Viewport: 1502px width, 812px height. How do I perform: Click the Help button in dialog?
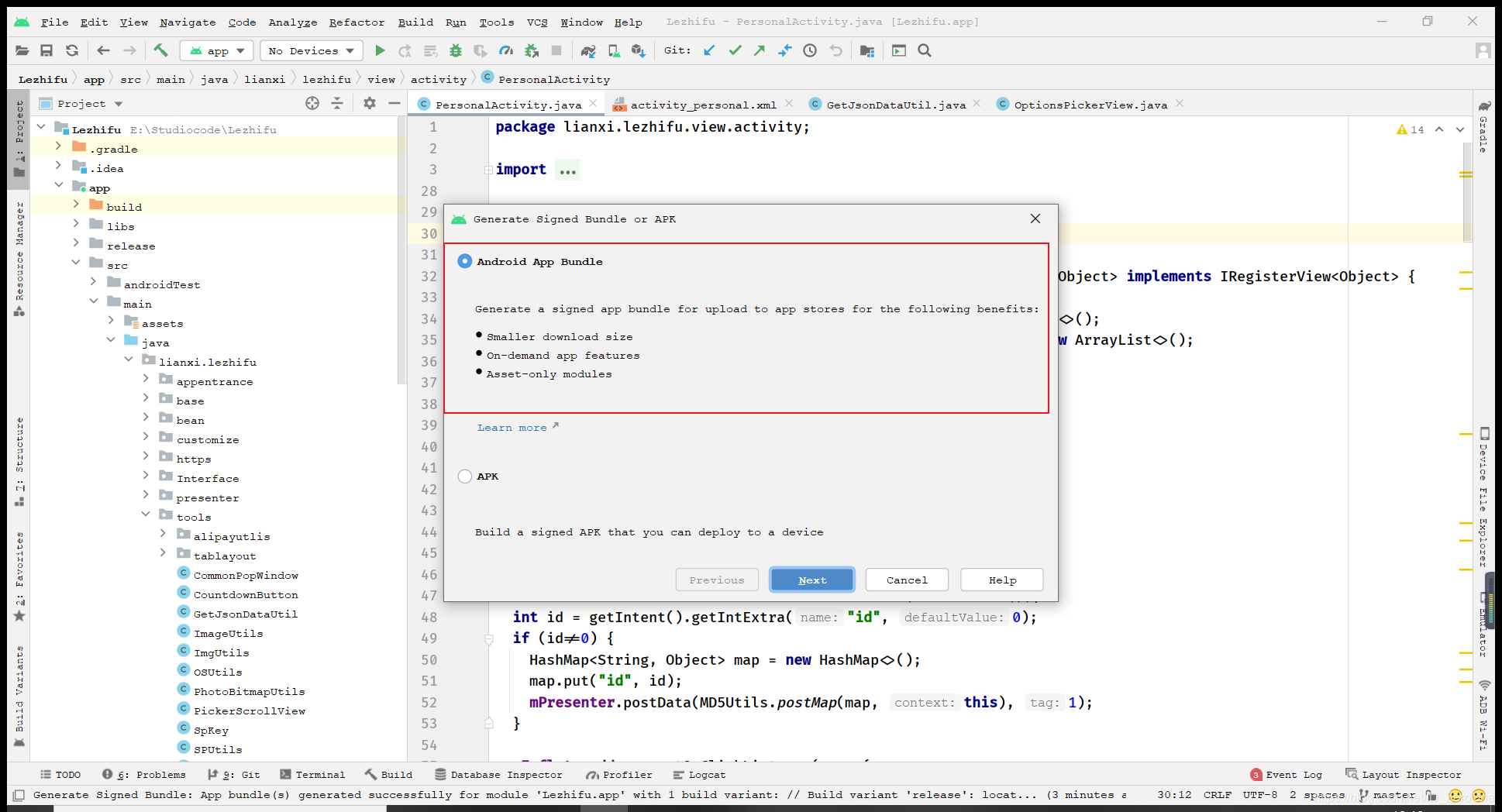(x=1002, y=580)
